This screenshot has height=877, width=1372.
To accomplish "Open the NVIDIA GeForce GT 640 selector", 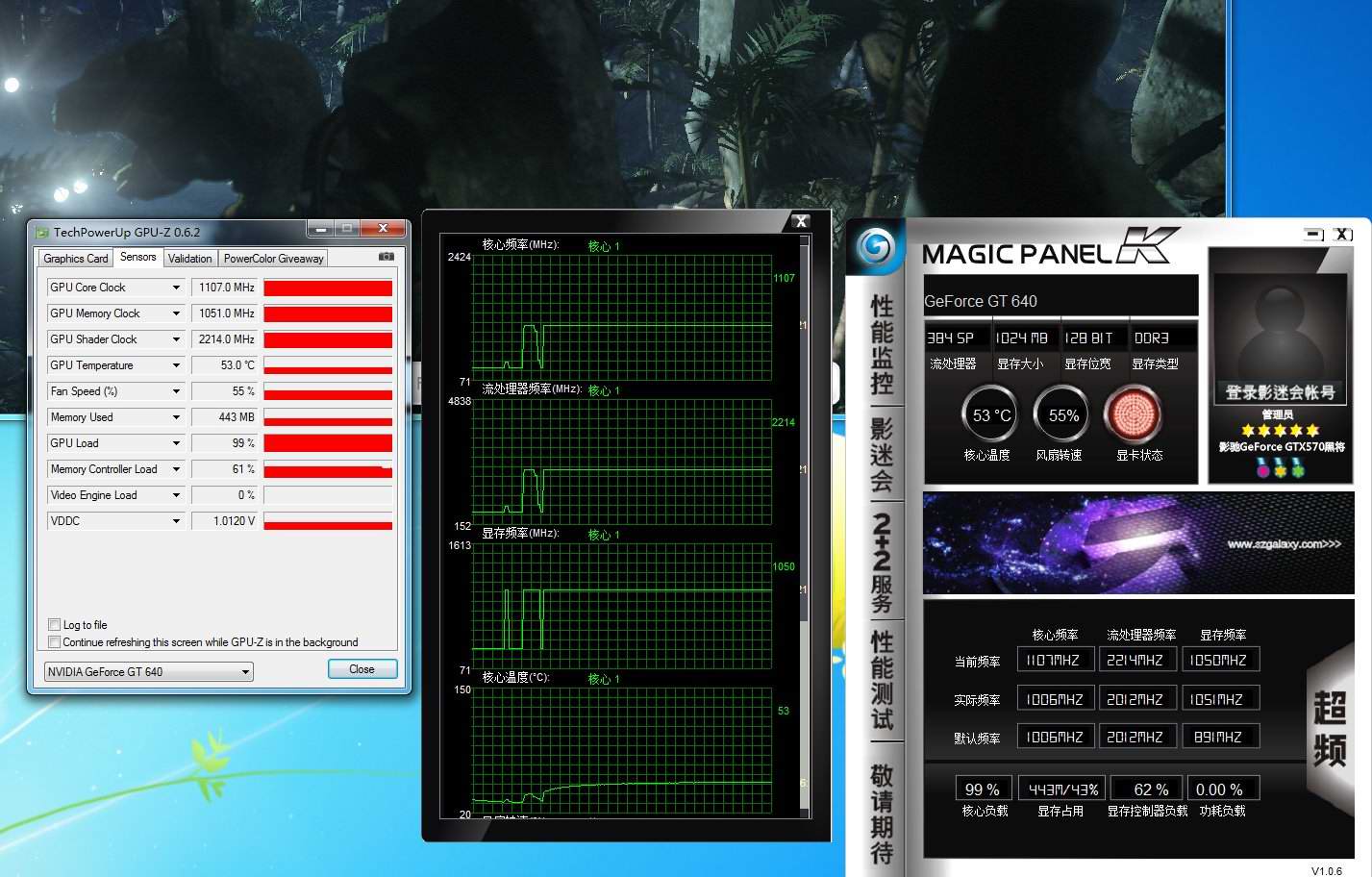I will pos(149,672).
